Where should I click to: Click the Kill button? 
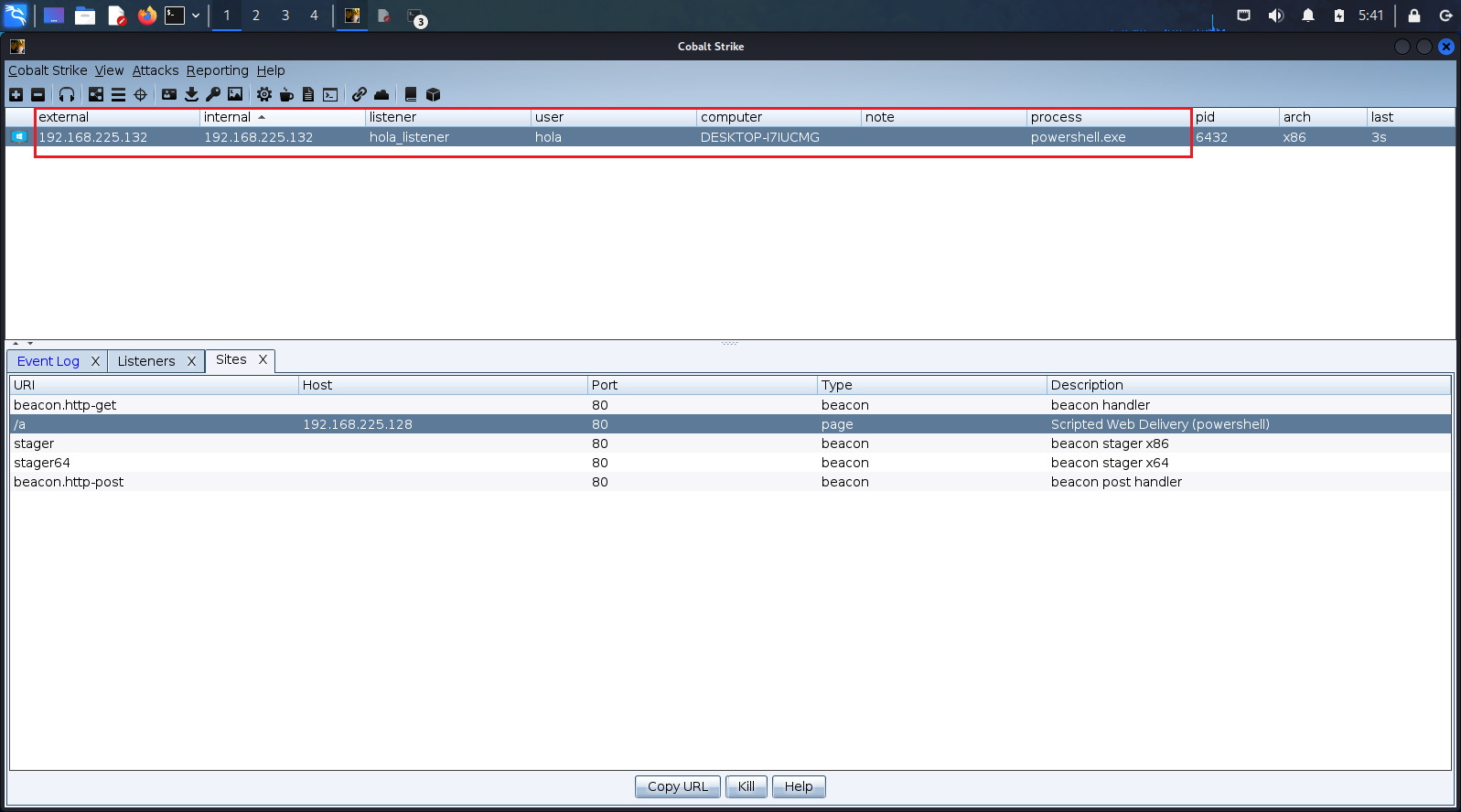(x=747, y=786)
